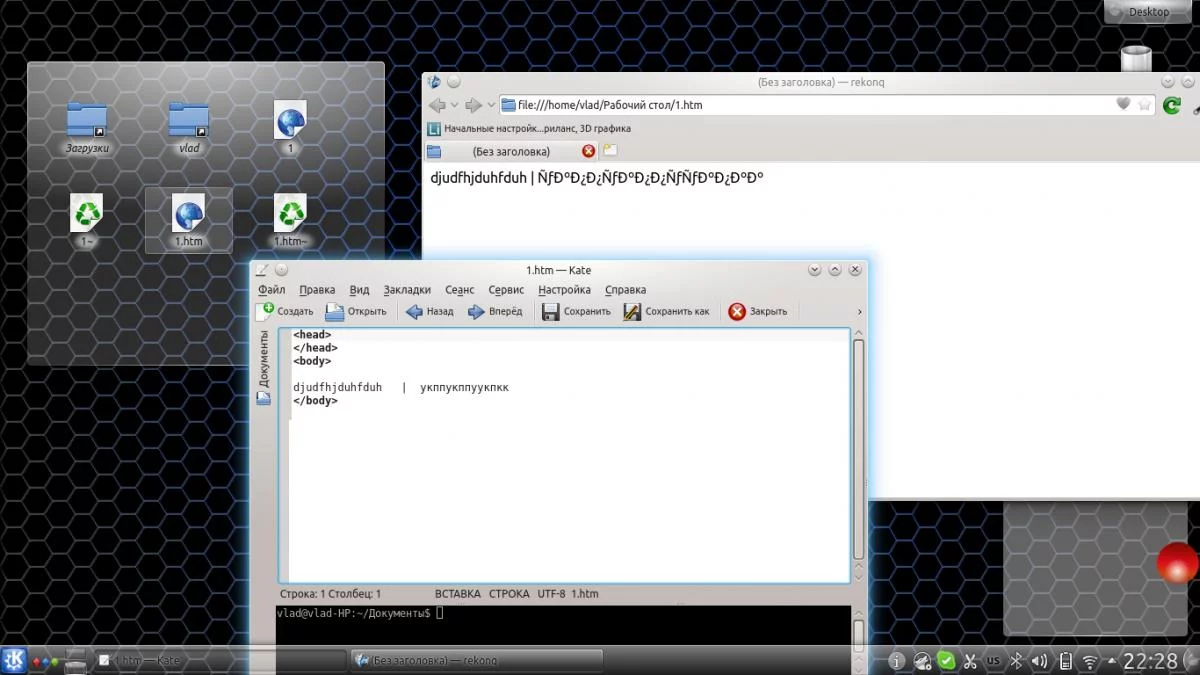Screen dimensions: 1200x675
Task: Click Kate editor's vertical scrollbar
Action: tap(858, 450)
